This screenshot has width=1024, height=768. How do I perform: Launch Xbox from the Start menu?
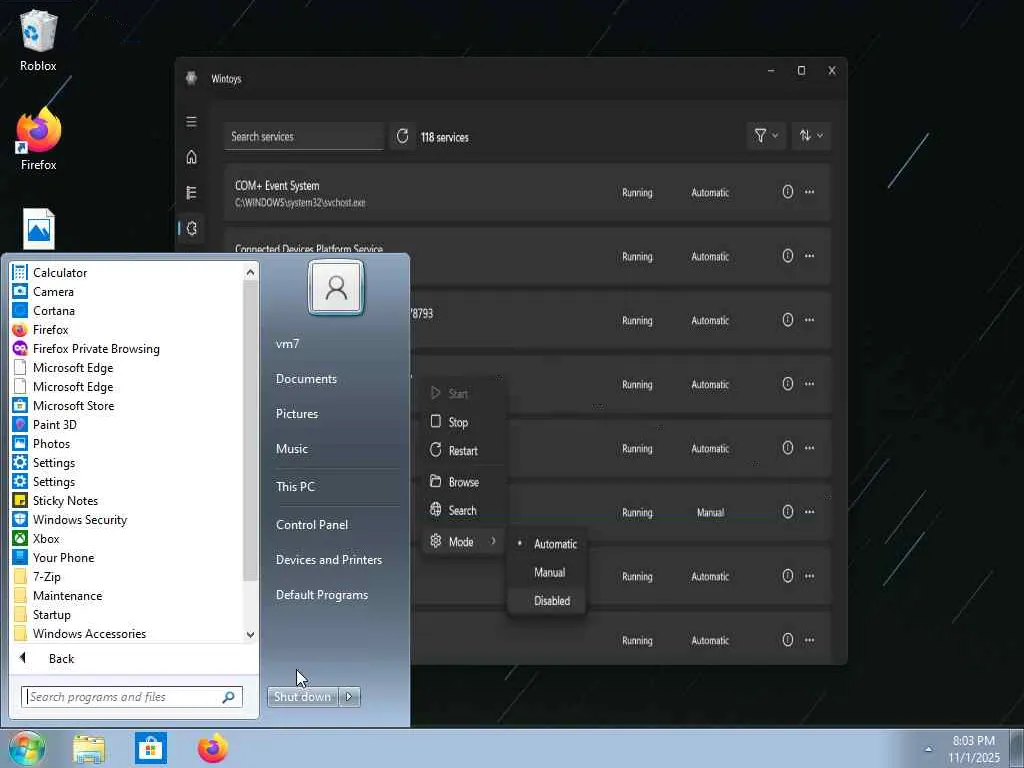127,539
